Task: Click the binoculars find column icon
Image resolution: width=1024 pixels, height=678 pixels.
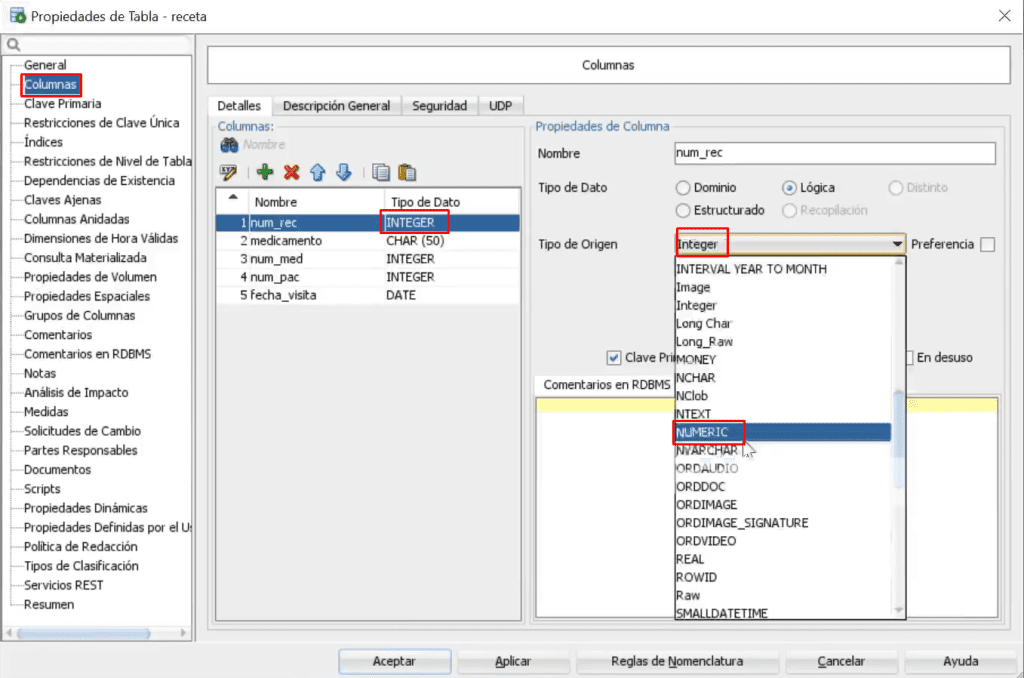Action: (229, 144)
